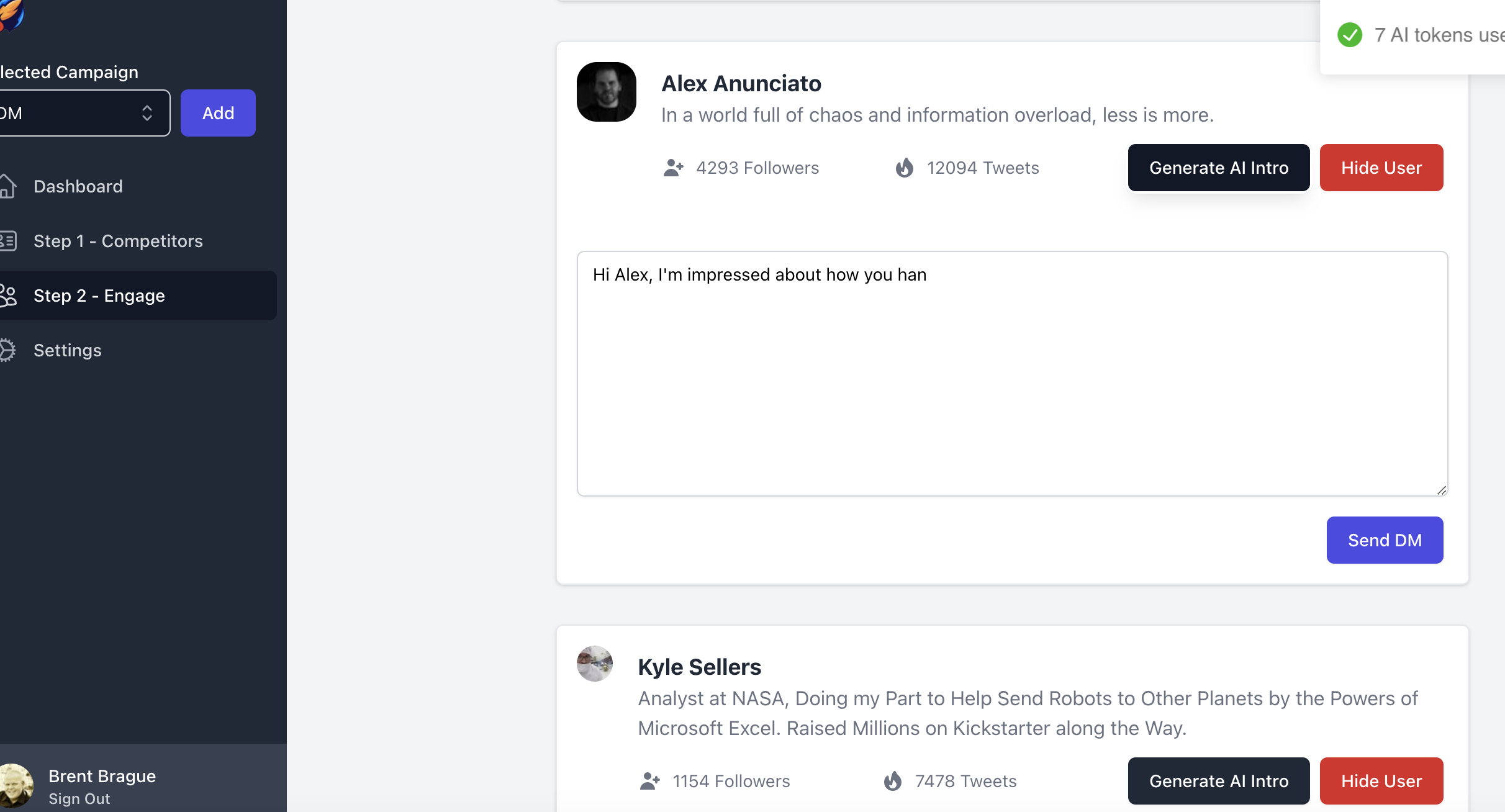Click Alex Anunciato's profile picture

(x=606, y=92)
